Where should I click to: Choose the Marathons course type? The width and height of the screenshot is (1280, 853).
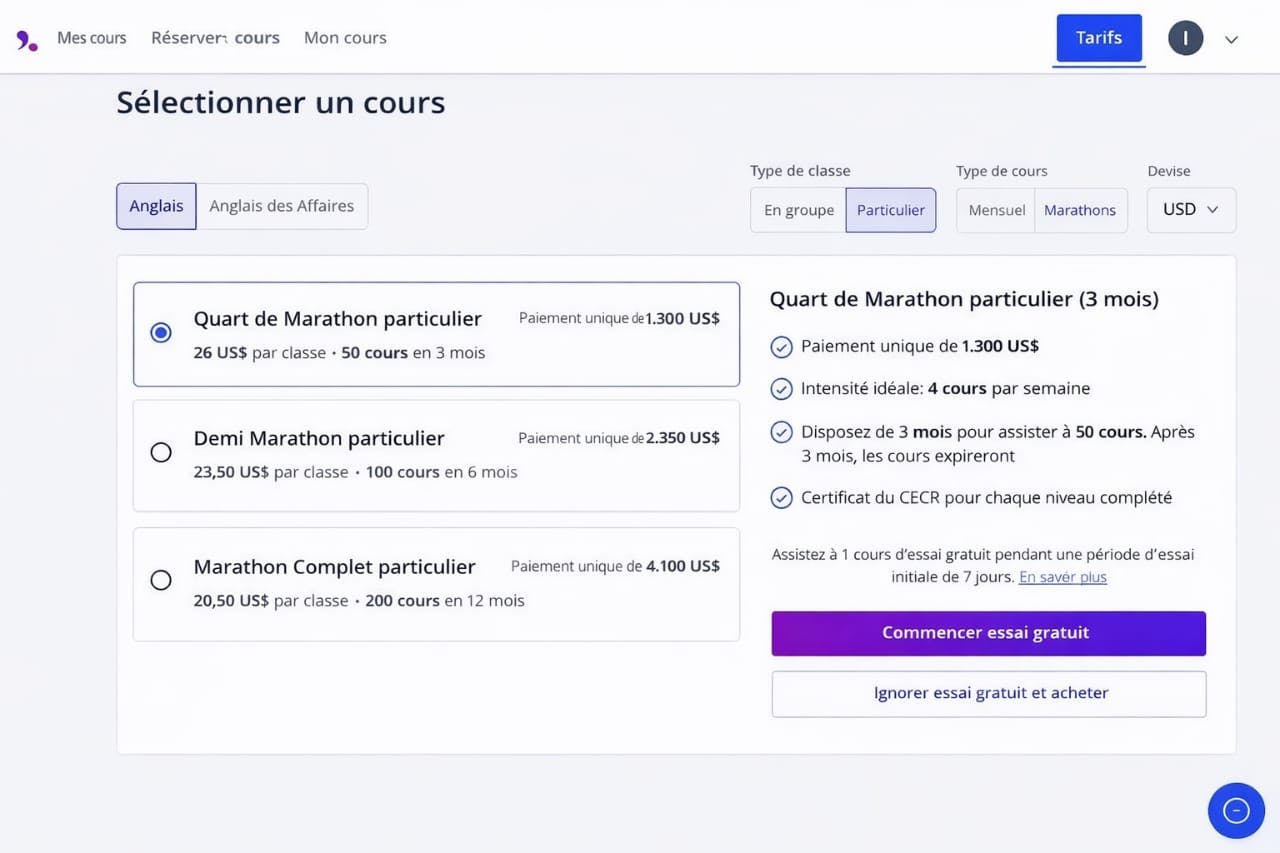[1080, 210]
